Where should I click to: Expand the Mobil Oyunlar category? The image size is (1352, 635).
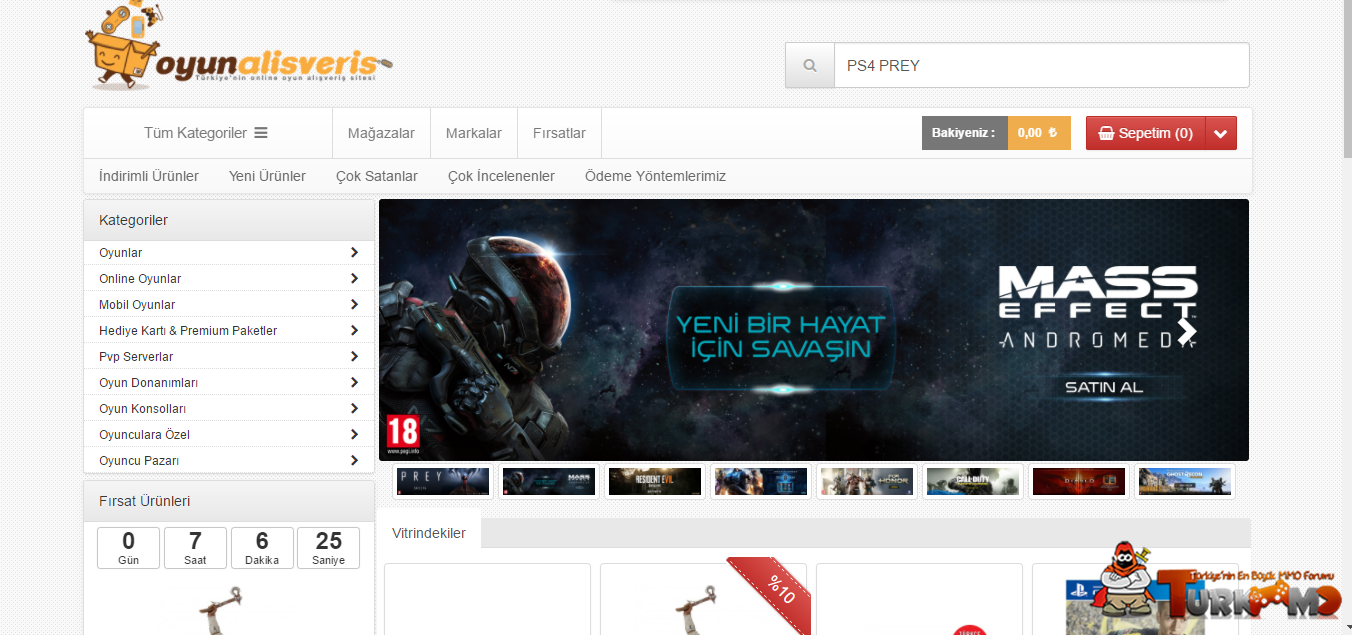354,305
